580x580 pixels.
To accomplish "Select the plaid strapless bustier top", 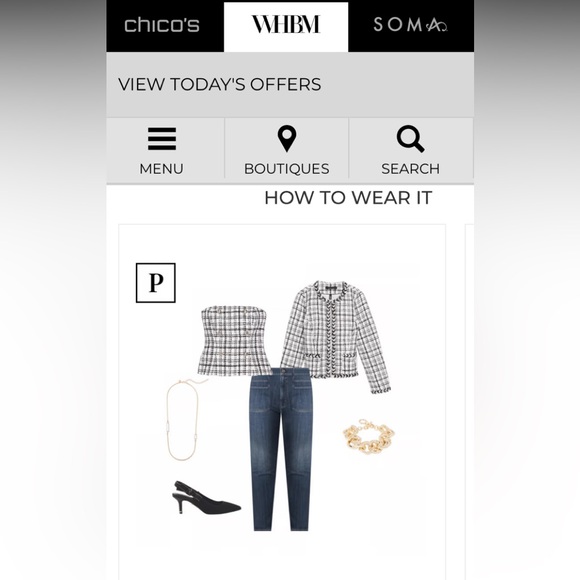I will coord(235,340).
